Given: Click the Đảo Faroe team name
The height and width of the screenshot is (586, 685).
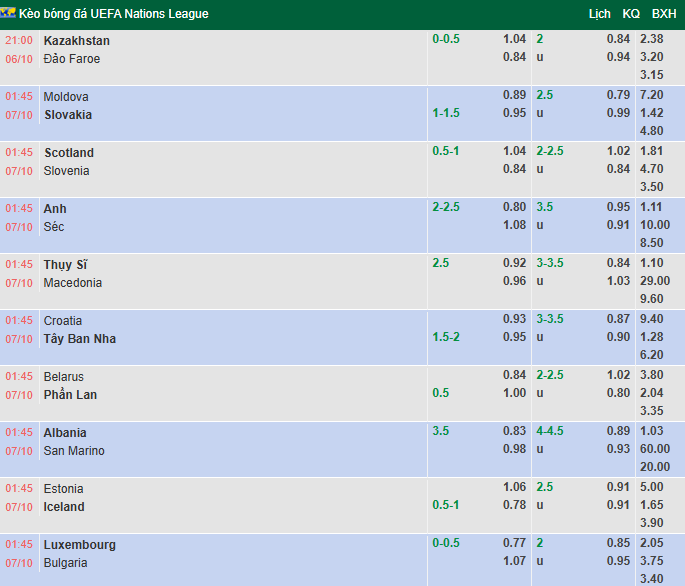Looking at the screenshot, I should pos(72,59).
